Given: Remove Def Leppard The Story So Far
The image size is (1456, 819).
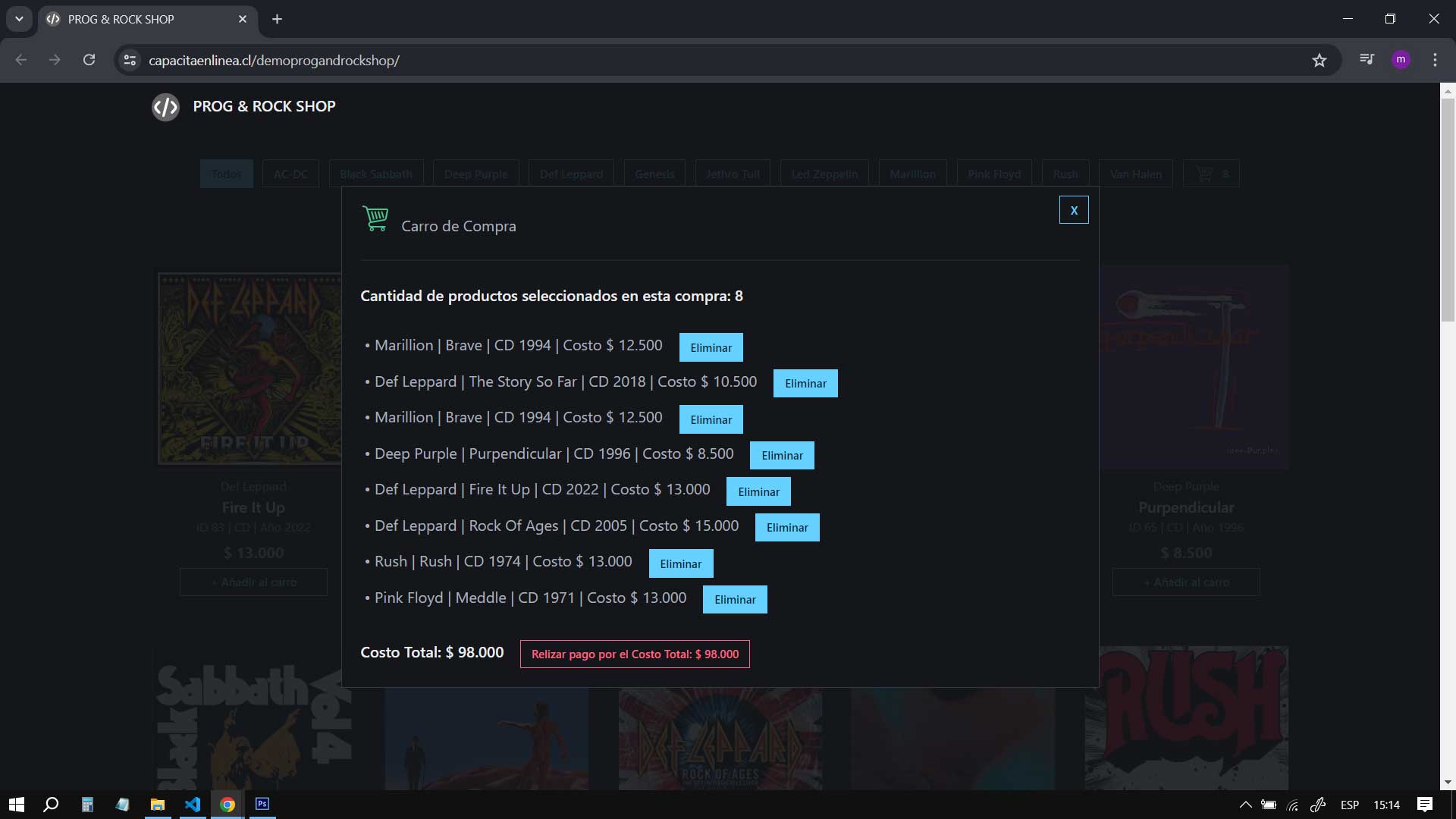Looking at the screenshot, I should click(805, 384).
